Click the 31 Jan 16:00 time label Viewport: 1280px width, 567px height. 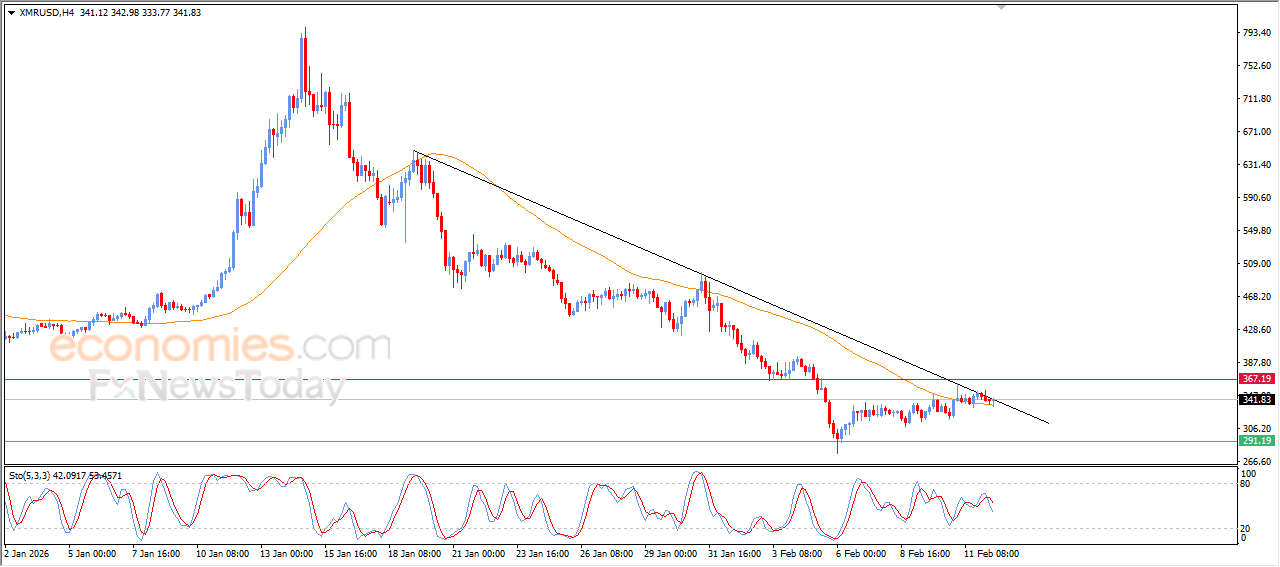pos(734,552)
